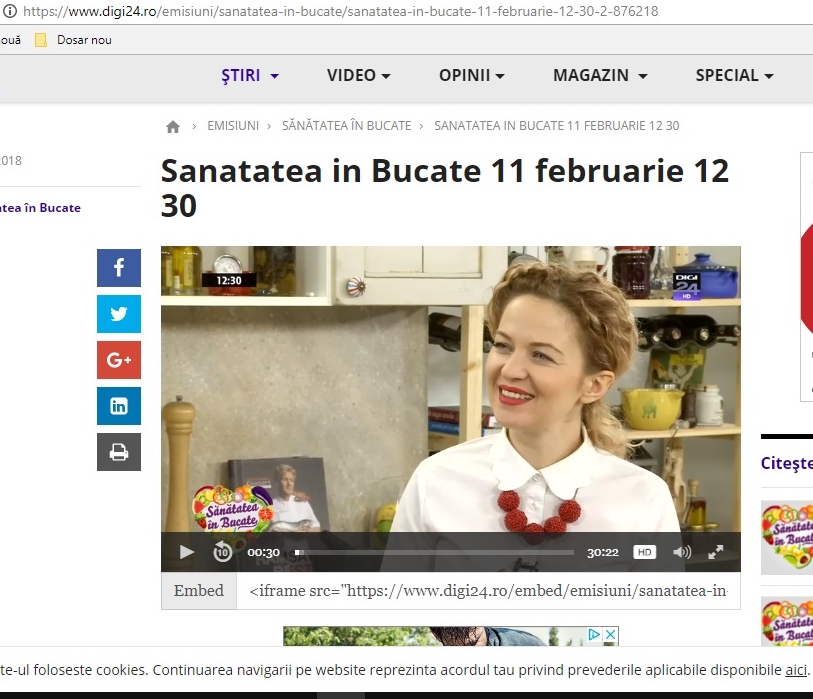Open the MAGAZIN menu

600,76
